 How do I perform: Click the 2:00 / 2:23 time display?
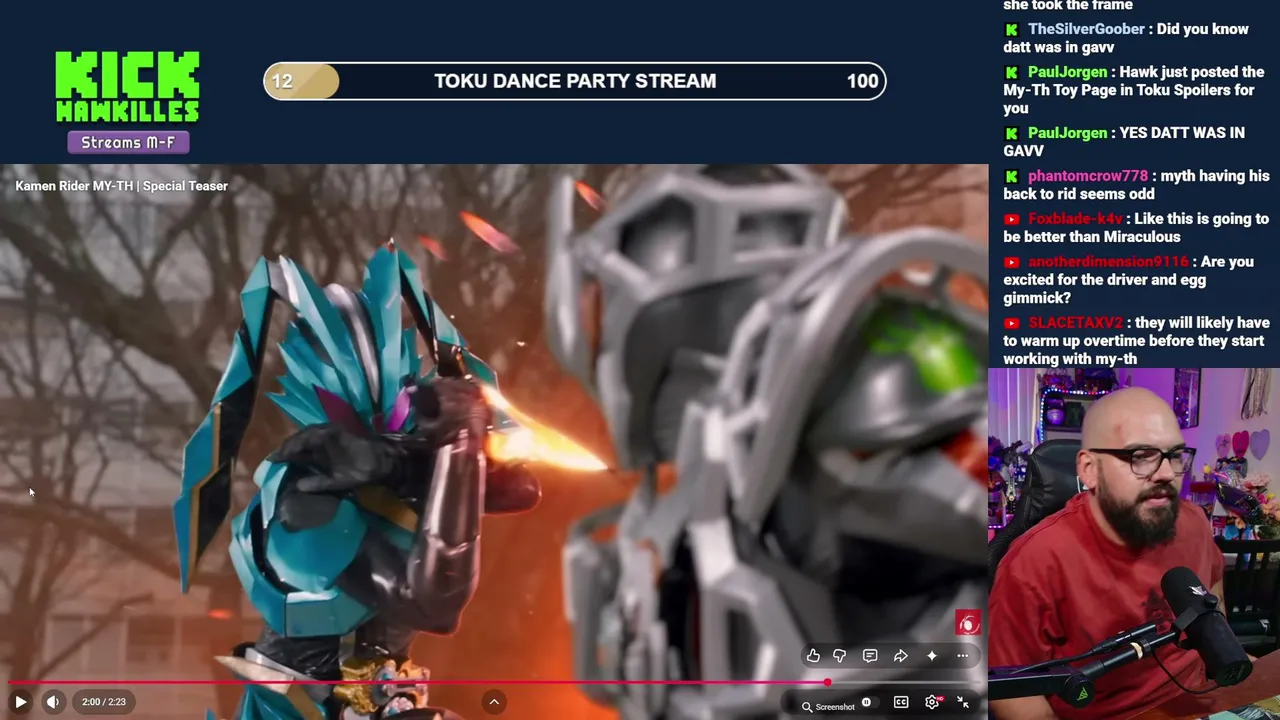104,702
